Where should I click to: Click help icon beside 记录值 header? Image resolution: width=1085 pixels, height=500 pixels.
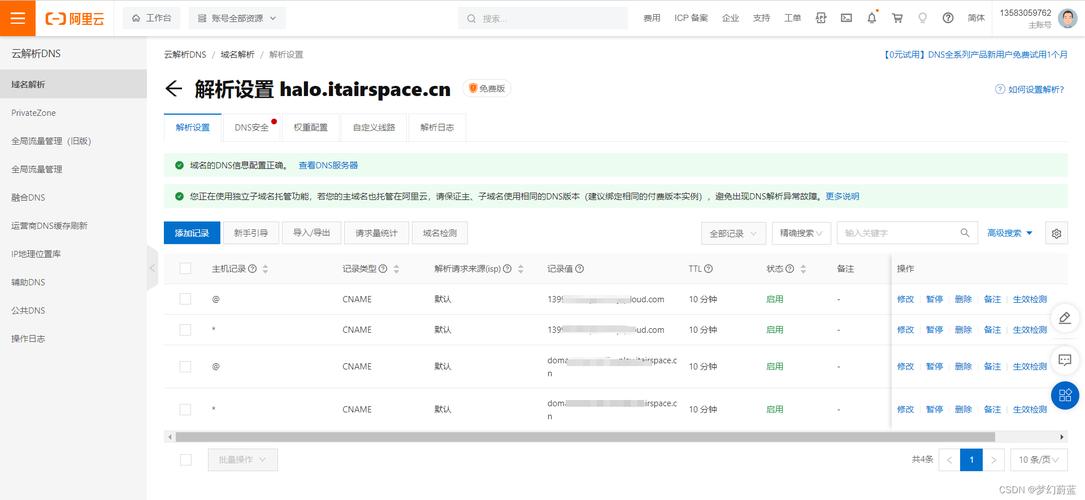[579, 269]
